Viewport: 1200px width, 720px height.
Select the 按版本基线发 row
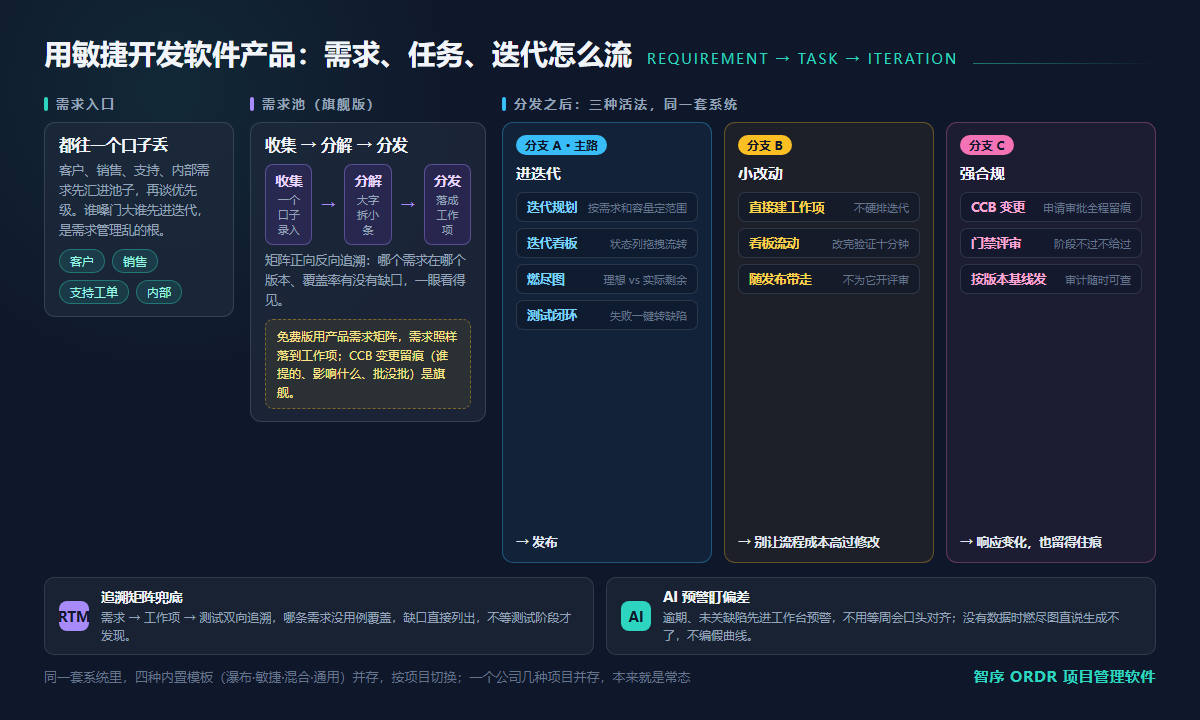(1051, 279)
